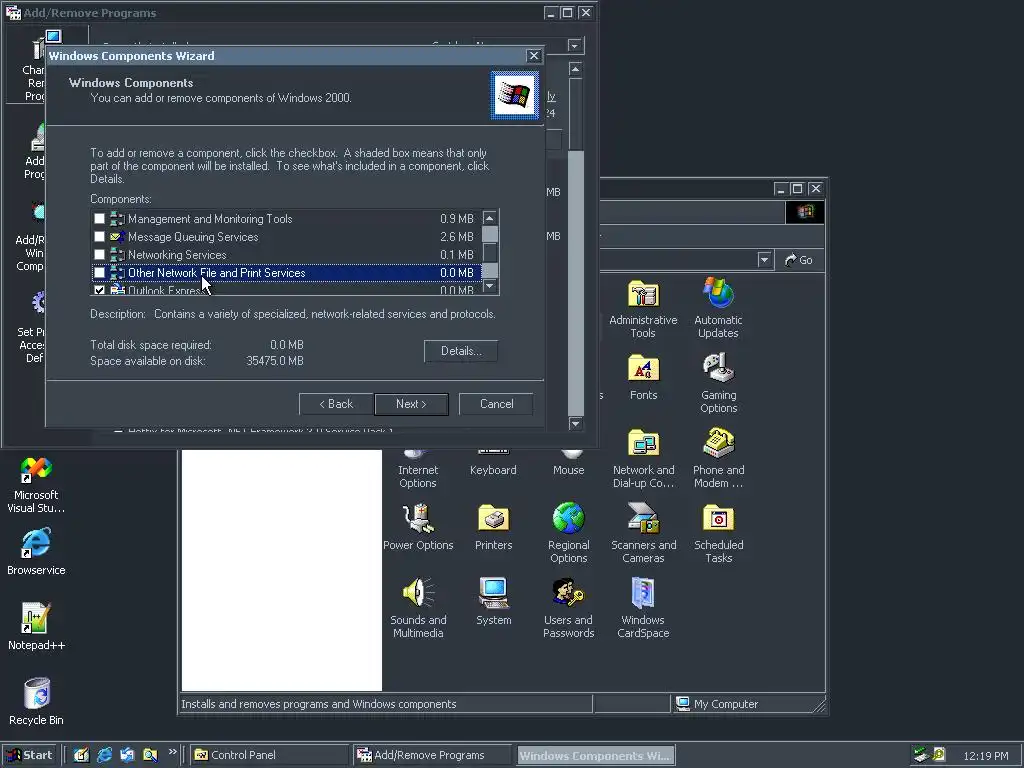
Task: Select the Notepad++ desktop shortcut
Action: 36,627
